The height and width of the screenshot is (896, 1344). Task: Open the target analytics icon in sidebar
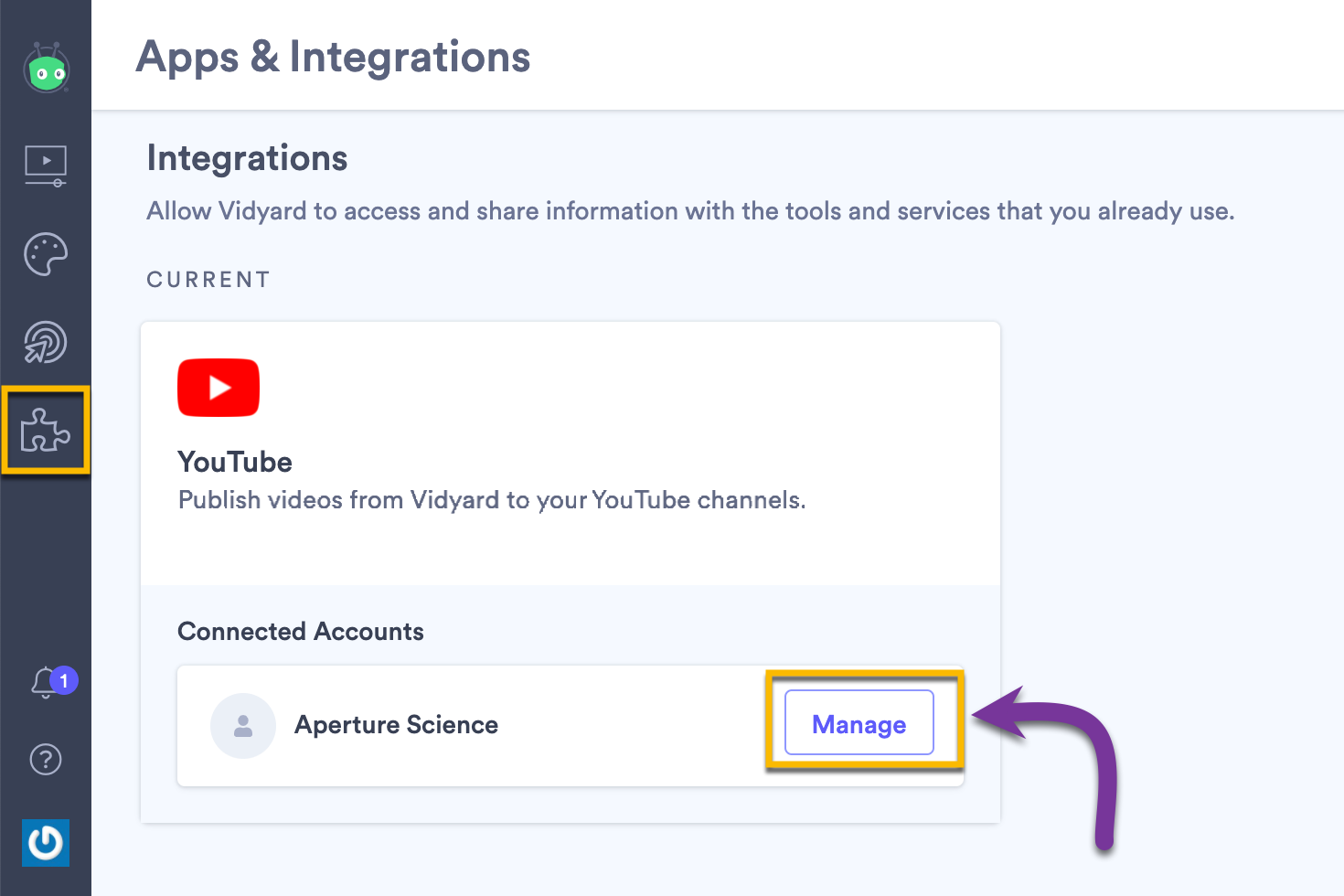click(46, 343)
